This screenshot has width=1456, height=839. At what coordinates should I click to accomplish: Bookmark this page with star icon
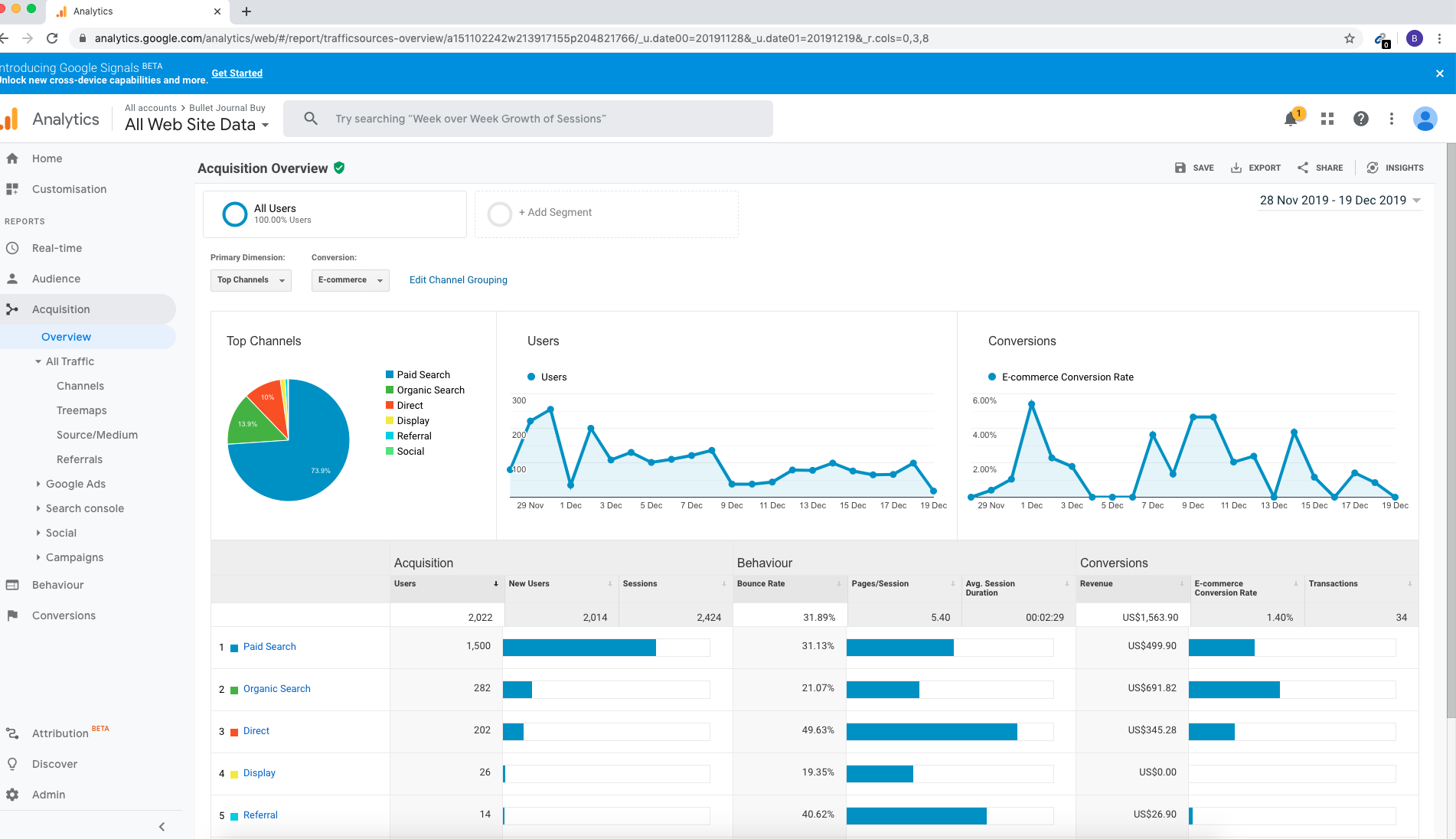tap(1350, 38)
